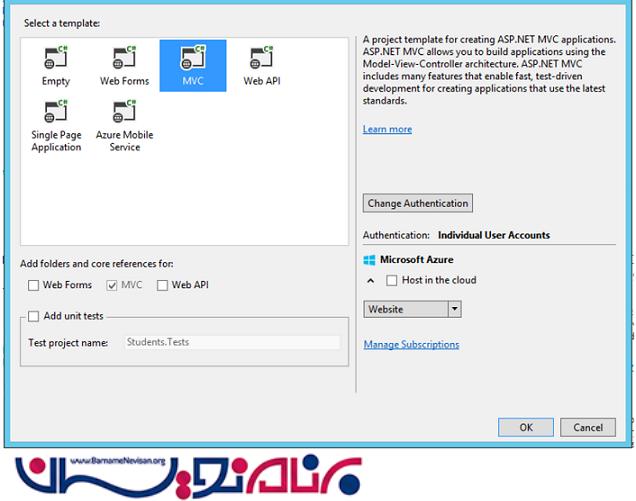Enable the Web Forms folders checkbox
The width and height of the screenshot is (636, 501).
point(33,285)
